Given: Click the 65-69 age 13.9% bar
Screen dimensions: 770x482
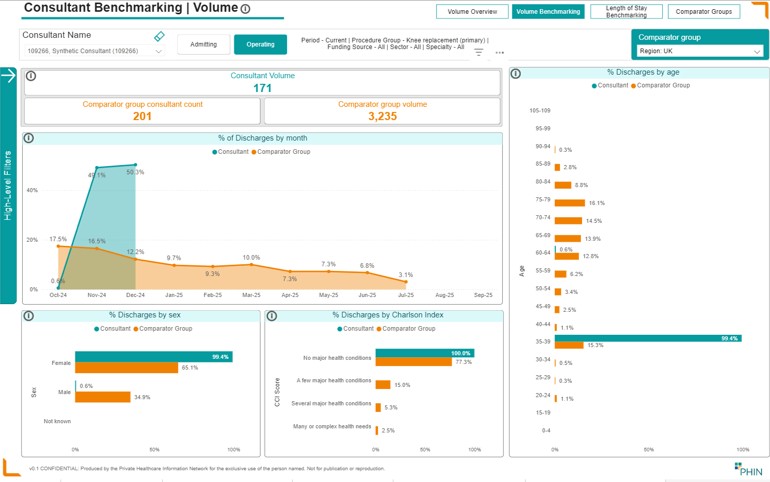Looking at the screenshot, I should pyautogui.click(x=568, y=239).
